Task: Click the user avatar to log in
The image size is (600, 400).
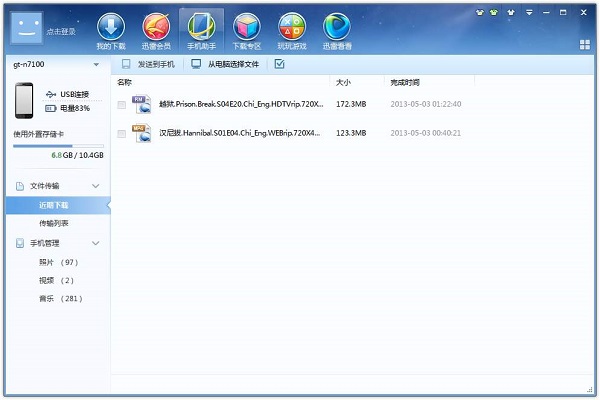Action: point(26,28)
